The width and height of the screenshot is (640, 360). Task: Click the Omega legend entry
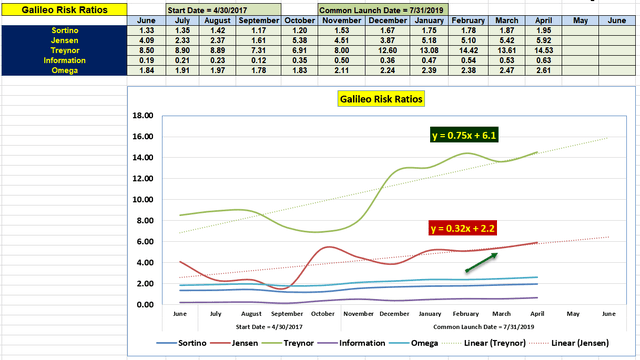(414, 343)
